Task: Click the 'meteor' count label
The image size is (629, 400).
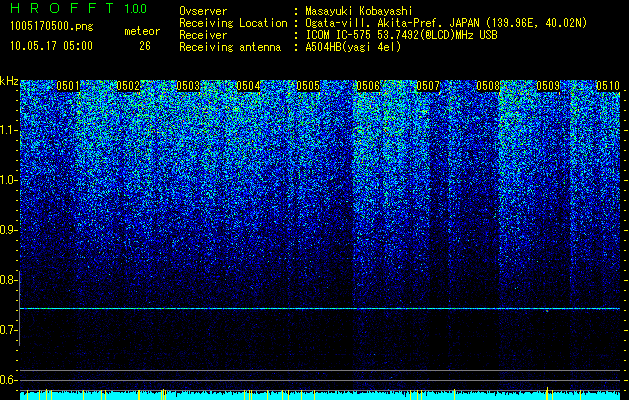Action: click(142, 31)
